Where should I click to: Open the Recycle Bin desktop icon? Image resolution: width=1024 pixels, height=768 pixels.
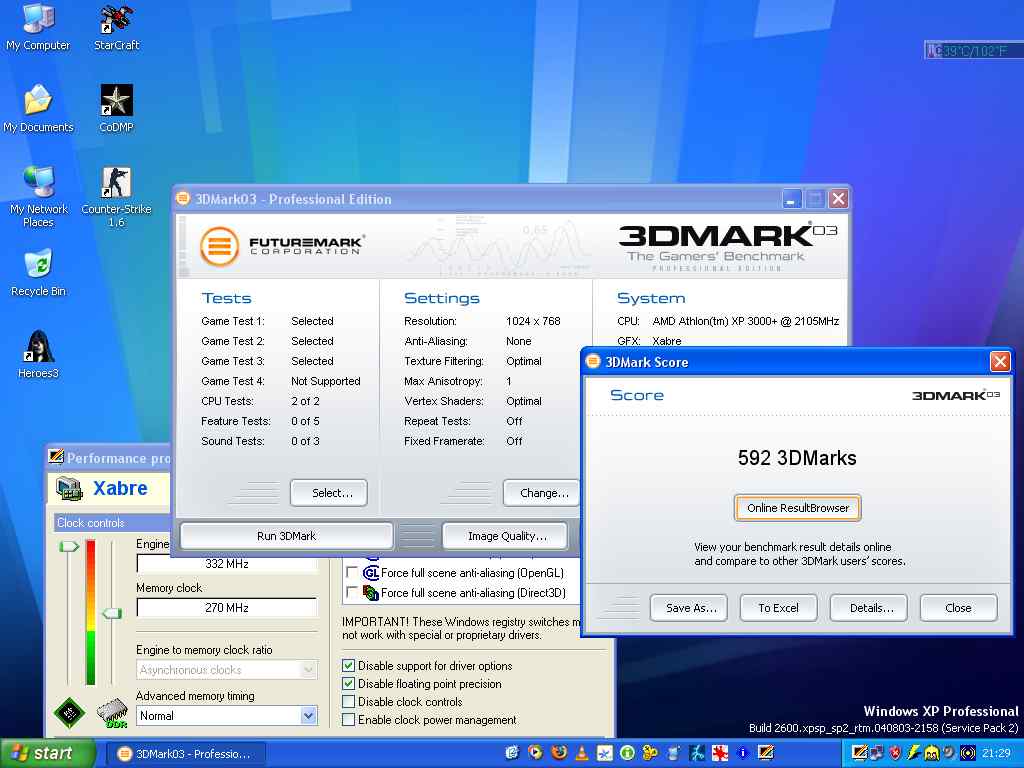[39, 272]
